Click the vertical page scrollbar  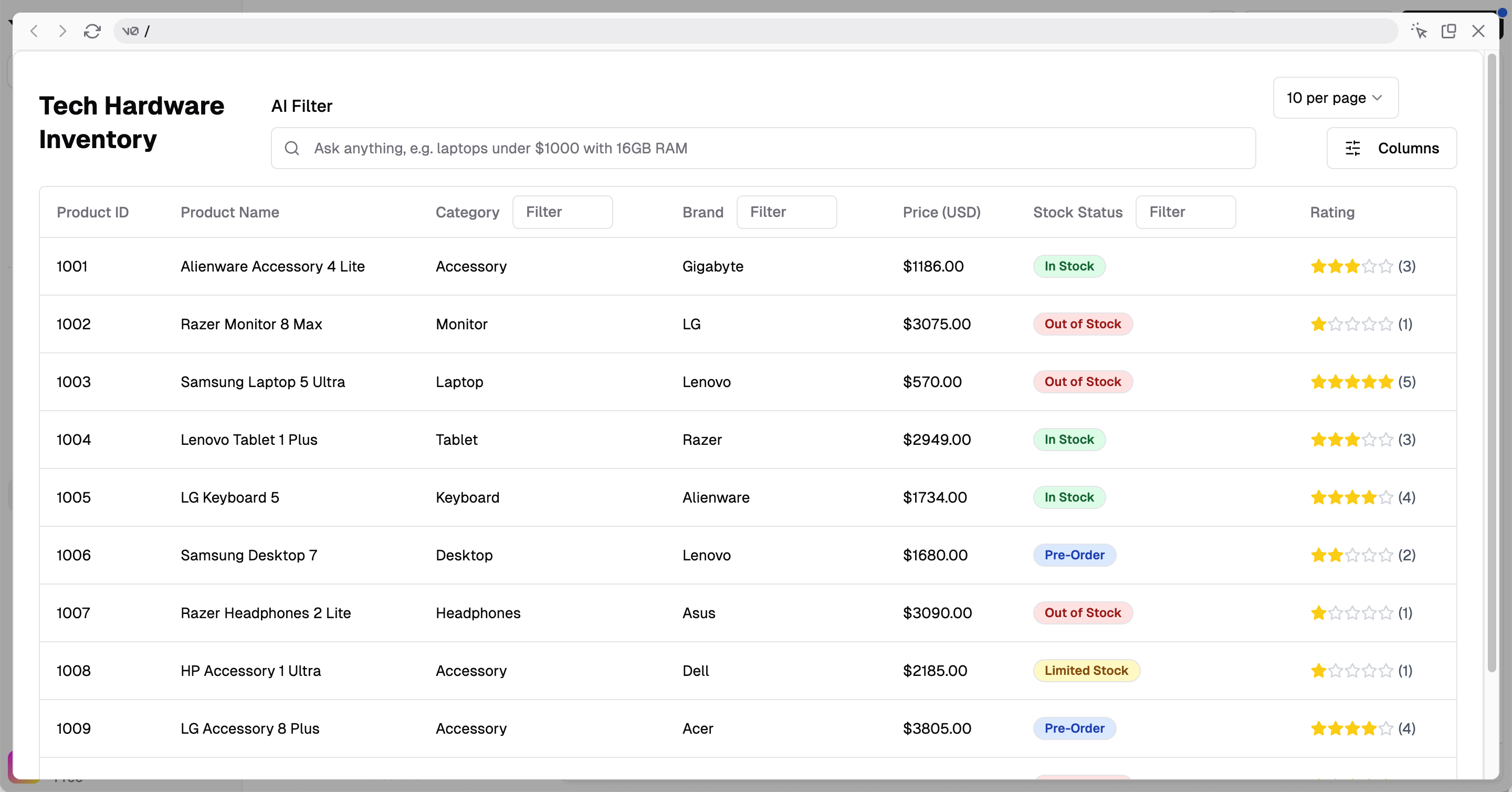(x=1492, y=364)
